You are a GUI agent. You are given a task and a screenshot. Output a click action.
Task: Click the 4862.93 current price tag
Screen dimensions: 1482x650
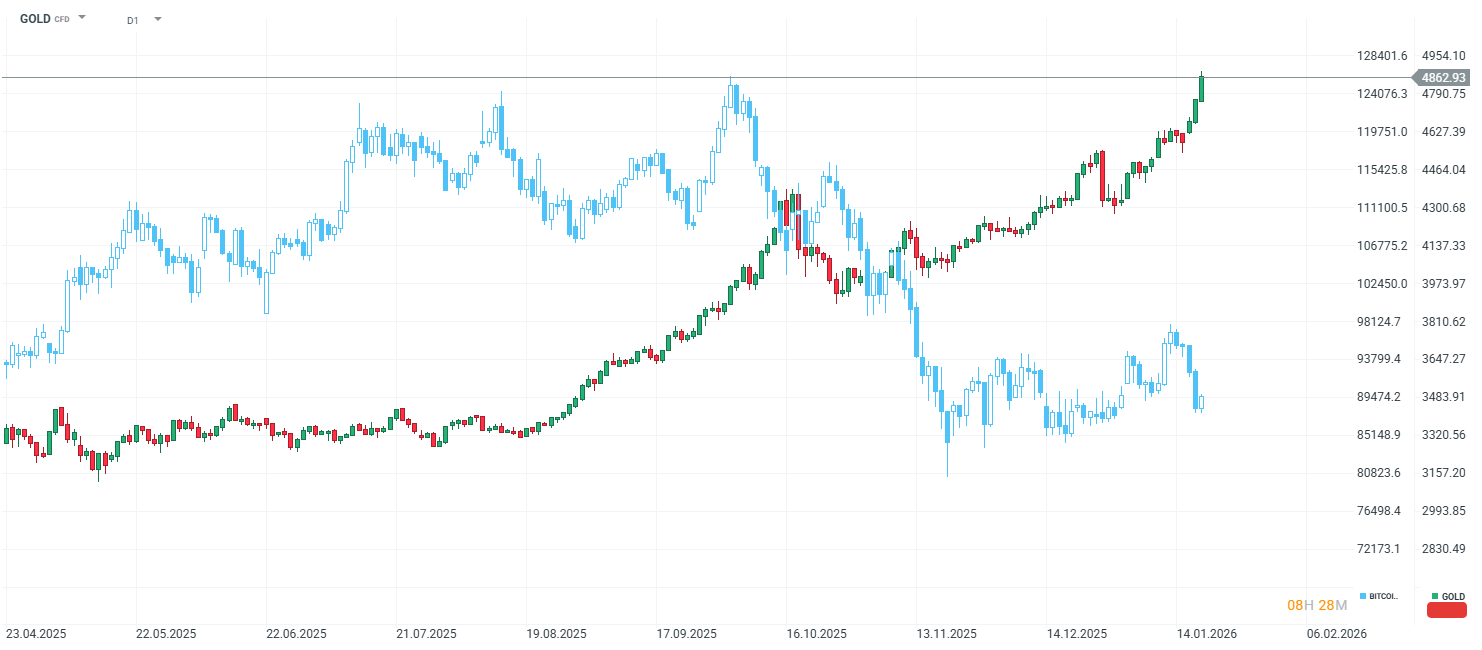(x=1442, y=77)
